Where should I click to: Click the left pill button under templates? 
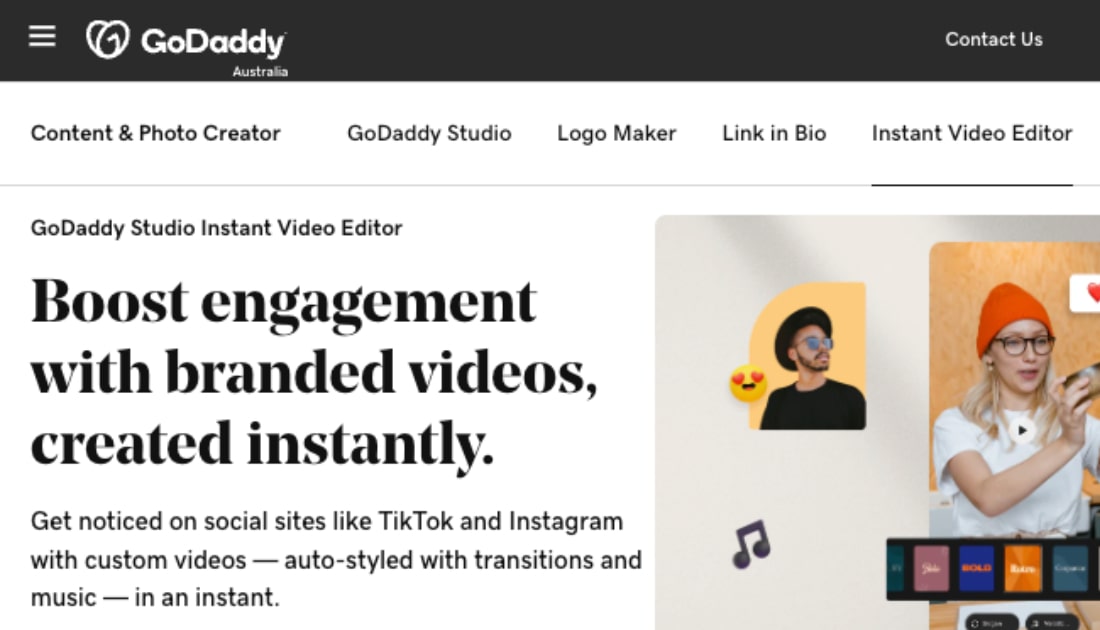point(993,623)
